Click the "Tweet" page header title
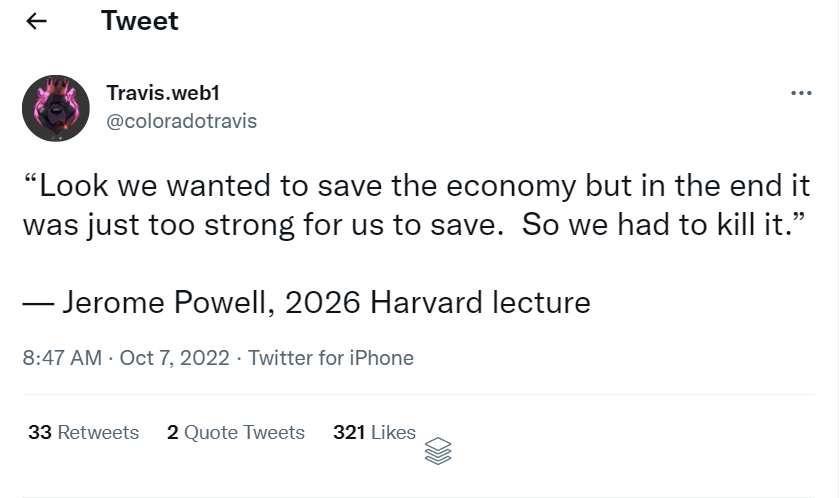Viewport: 840px width, 498px height. pyautogui.click(x=140, y=21)
